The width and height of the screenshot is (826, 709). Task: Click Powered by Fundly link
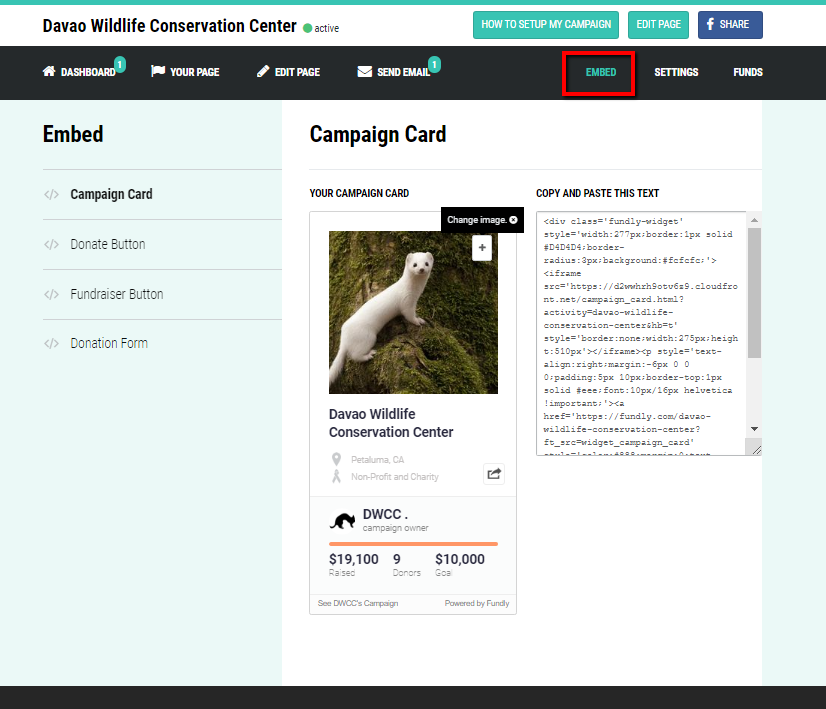[x=477, y=603]
